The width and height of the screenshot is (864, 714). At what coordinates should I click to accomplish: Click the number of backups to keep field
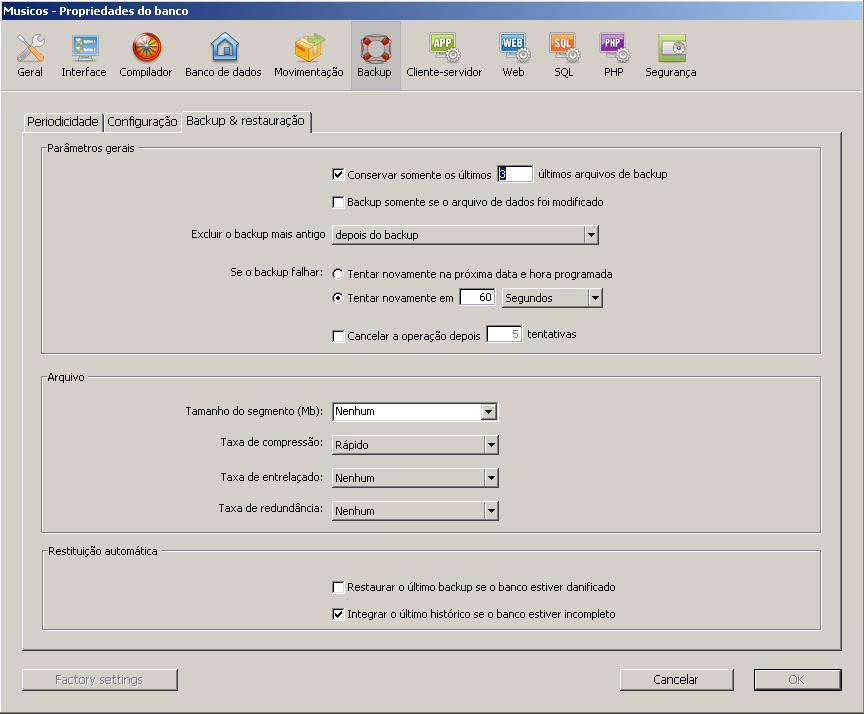tap(515, 174)
